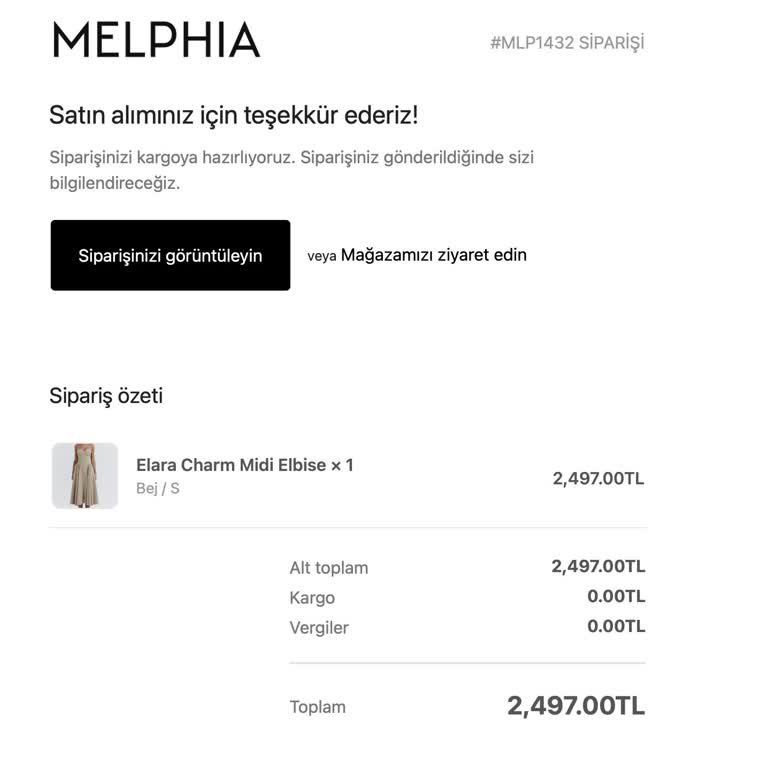
Task: Click the Alt toplam amount value
Action: point(598,566)
